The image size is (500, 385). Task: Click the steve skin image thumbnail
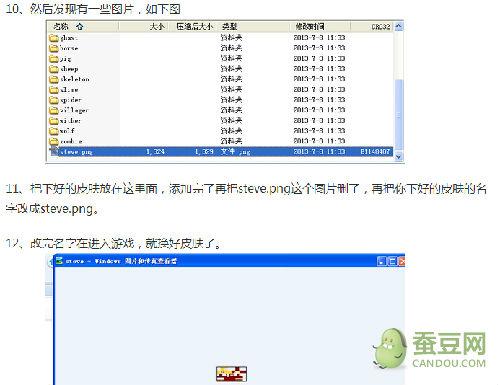click(231, 373)
